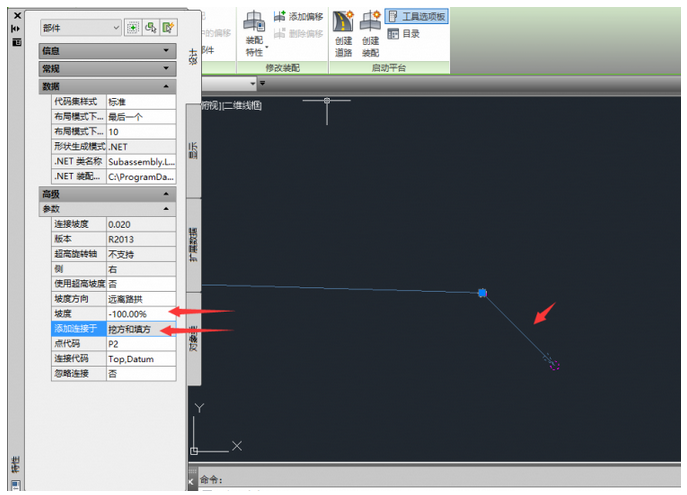Screen dimensions: 687x495
Task: Click the 二维线框 visual style control
Action: click(x=242, y=106)
